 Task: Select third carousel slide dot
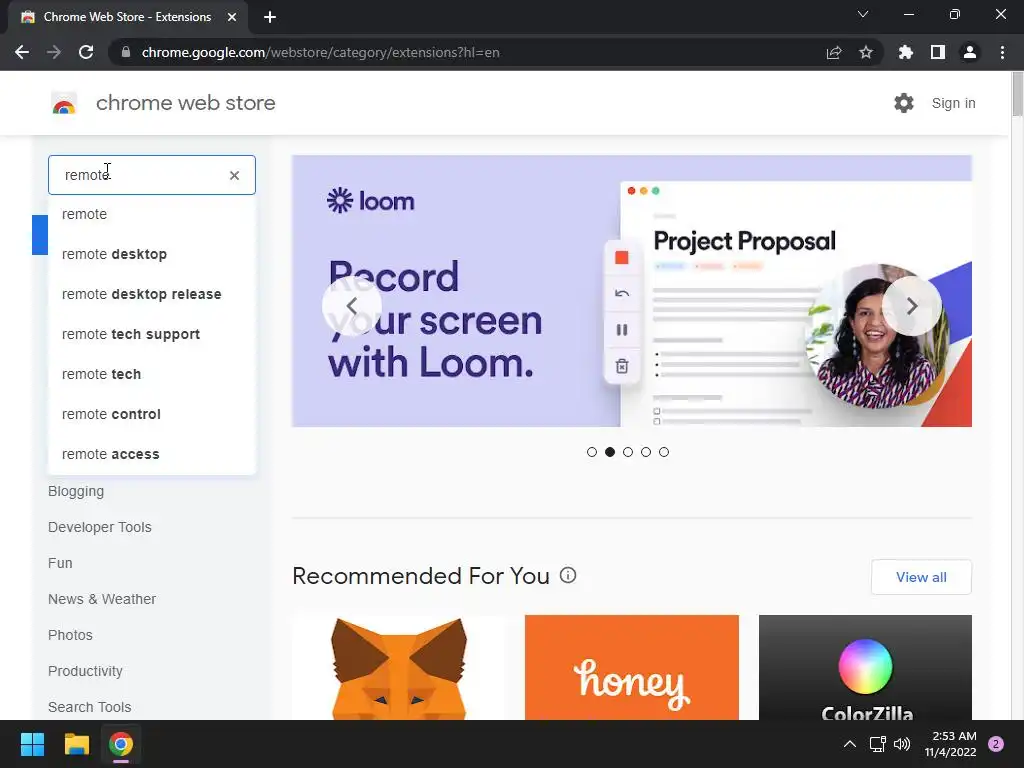point(628,452)
